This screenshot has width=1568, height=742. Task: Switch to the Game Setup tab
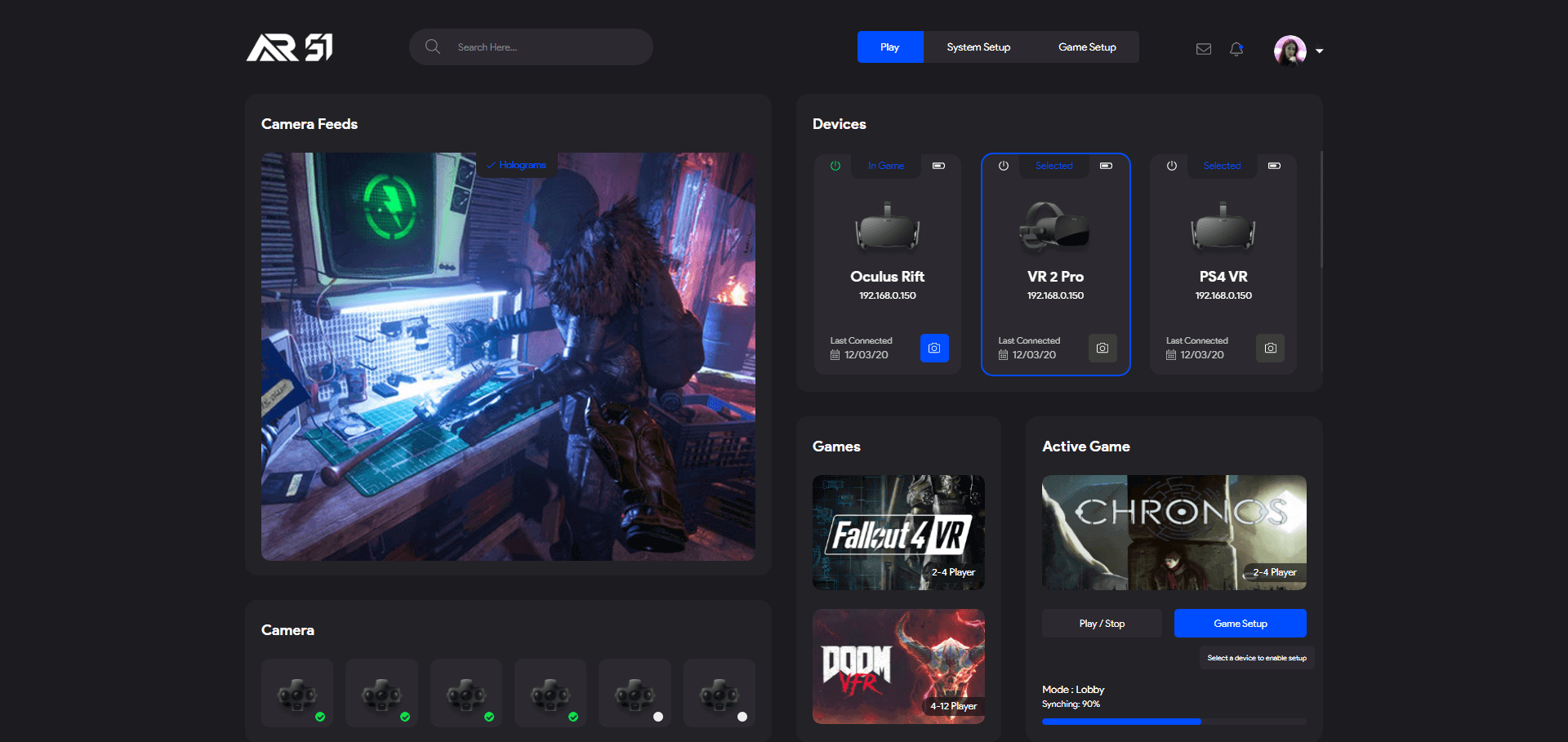coord(1087,47)
